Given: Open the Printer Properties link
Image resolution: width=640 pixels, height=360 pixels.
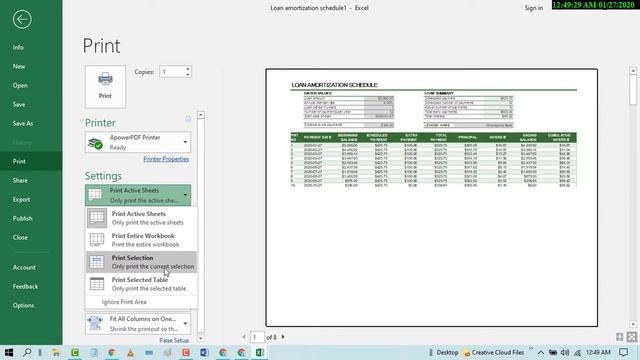Looking at the screenshot, I should click(x=166, y=159).
